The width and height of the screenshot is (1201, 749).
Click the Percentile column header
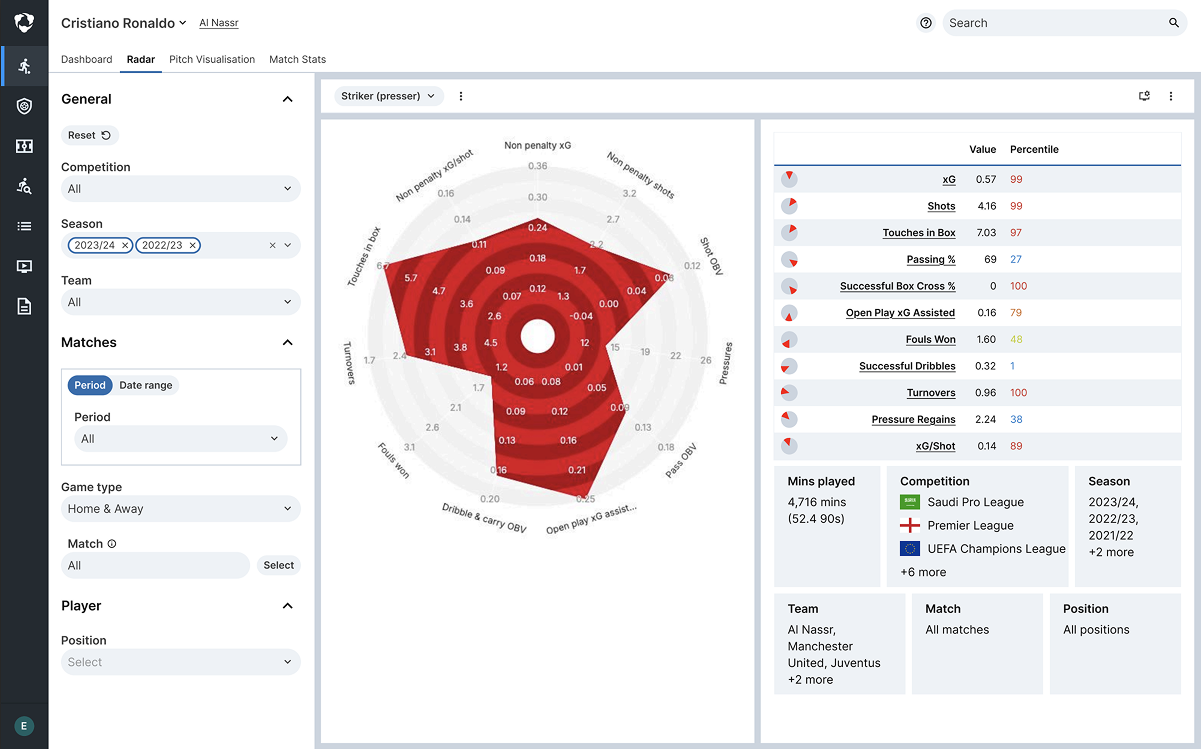[x=1034, y=149]
